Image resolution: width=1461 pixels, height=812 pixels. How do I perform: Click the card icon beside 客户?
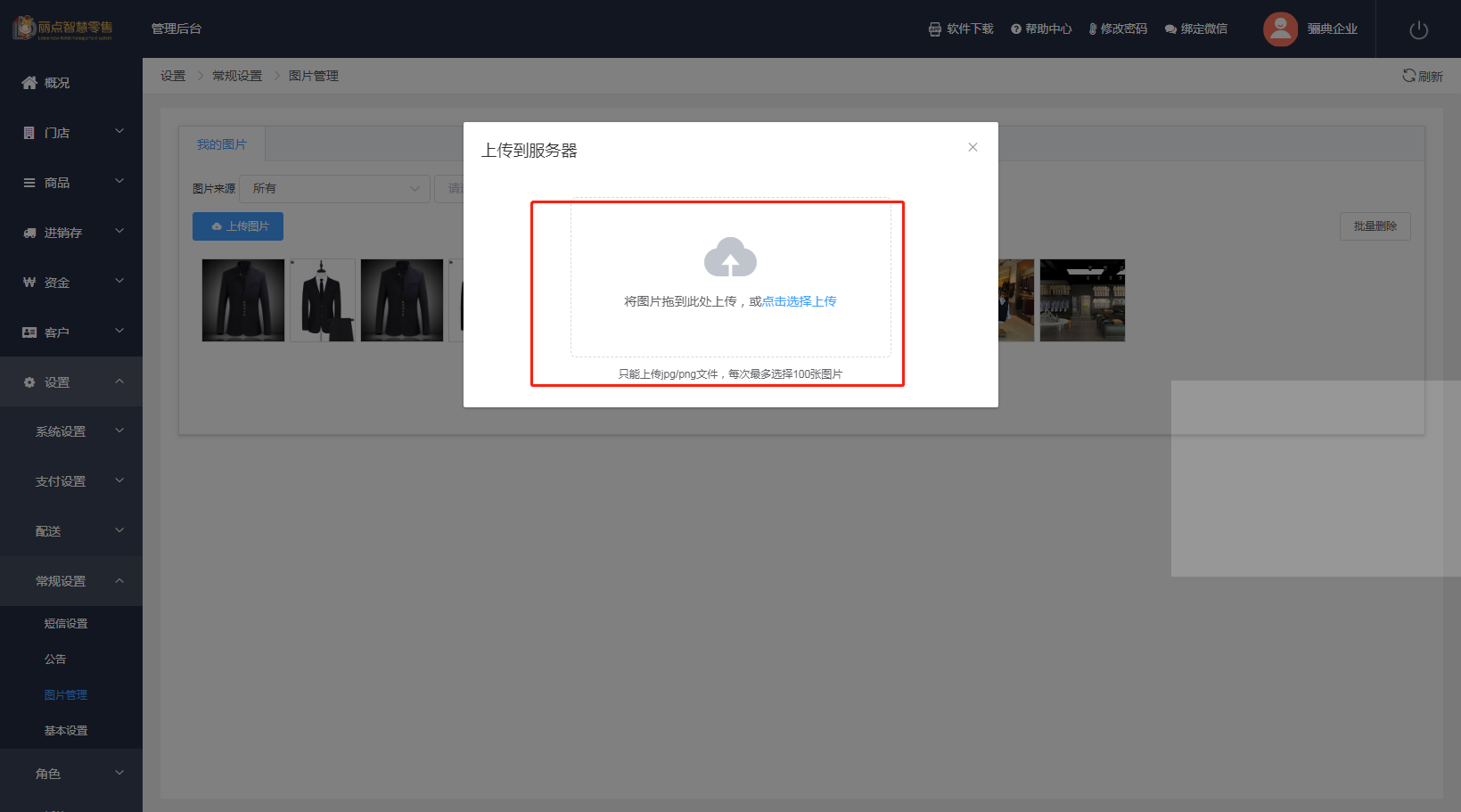click(x=29, y=332)
